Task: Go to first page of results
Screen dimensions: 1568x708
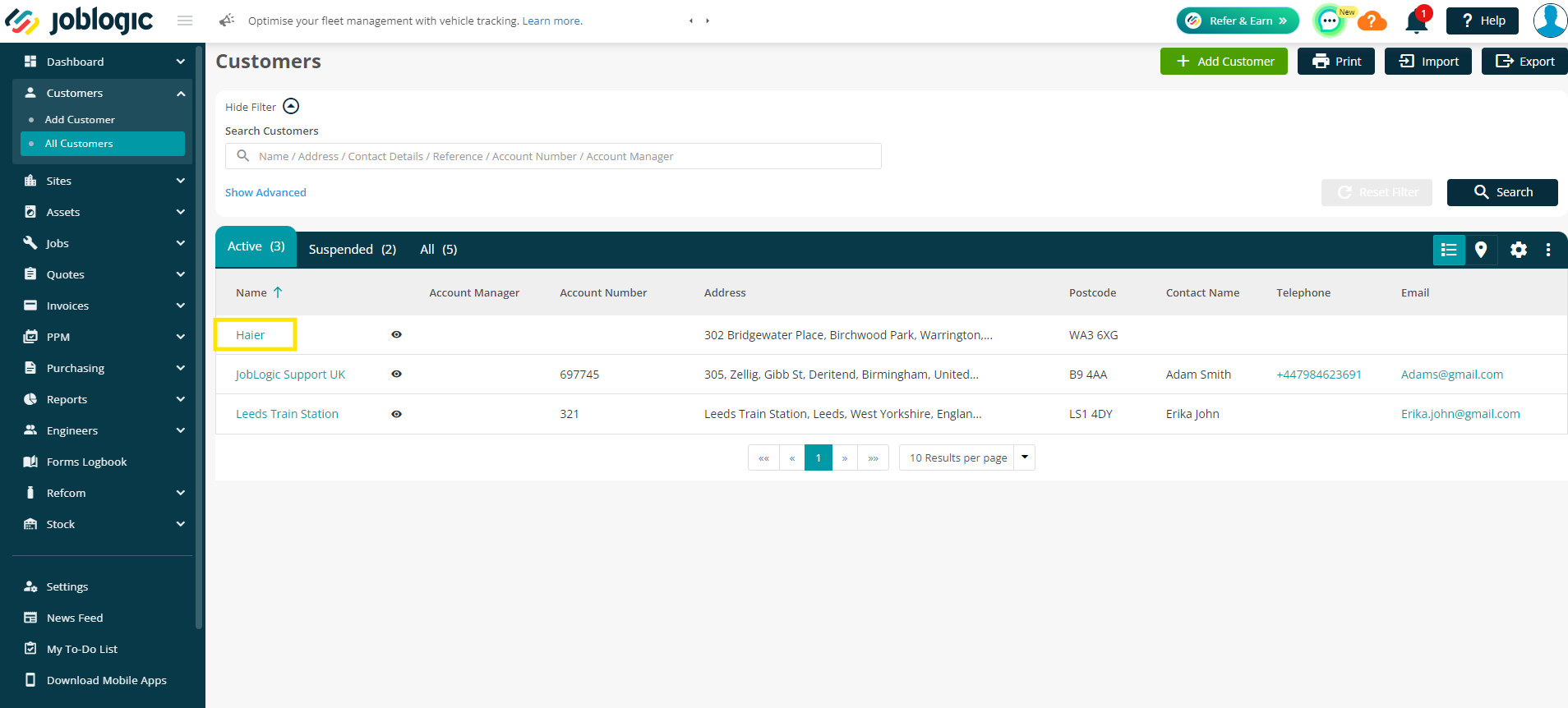Action: pos(764,457)
